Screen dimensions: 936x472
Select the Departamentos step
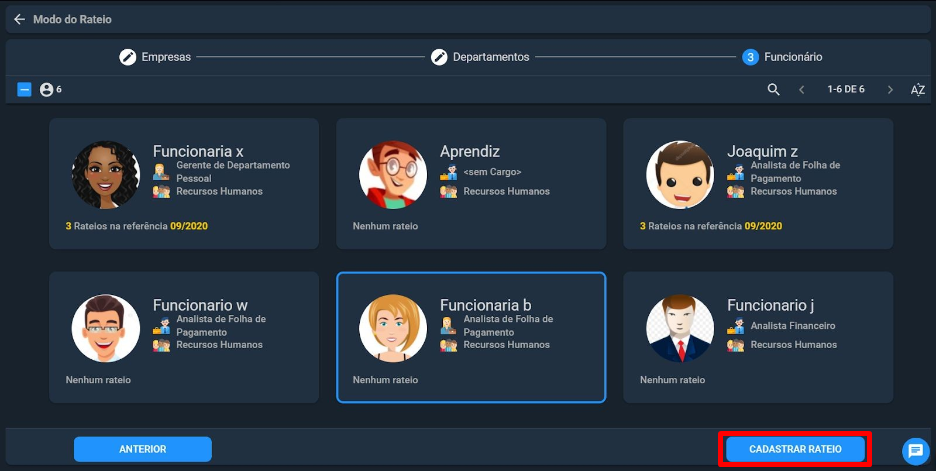tap(481, 57)
